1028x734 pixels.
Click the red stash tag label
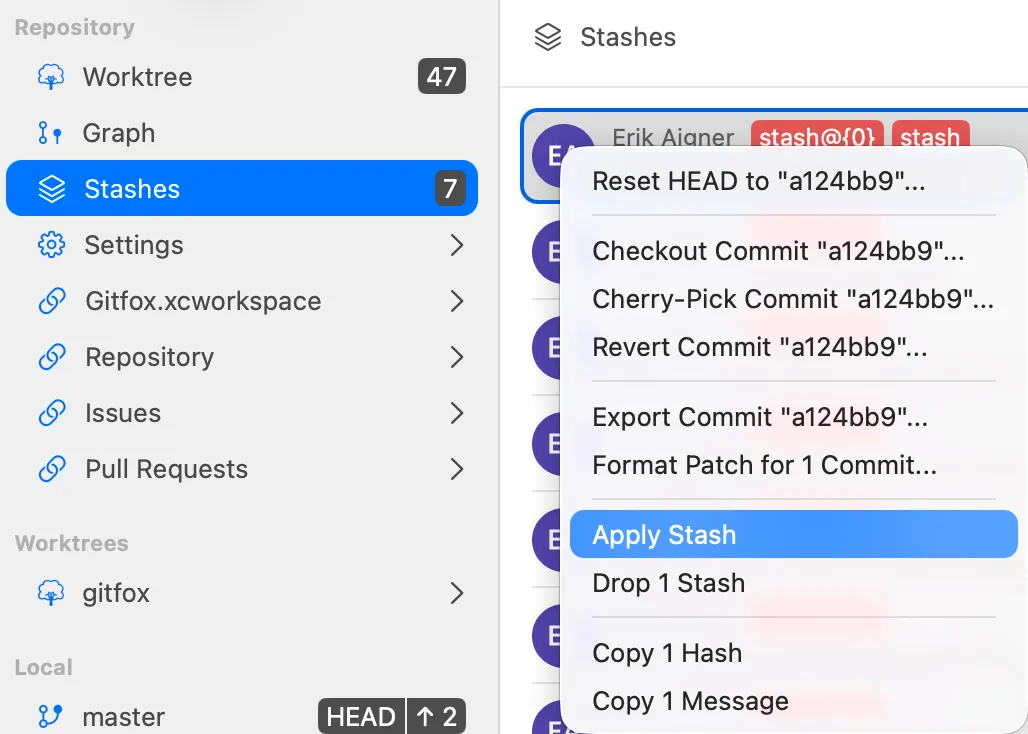(x=930, y=135)
